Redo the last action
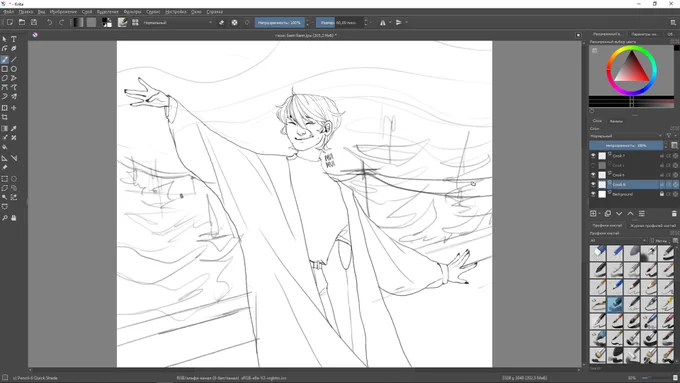 [61, 22]
